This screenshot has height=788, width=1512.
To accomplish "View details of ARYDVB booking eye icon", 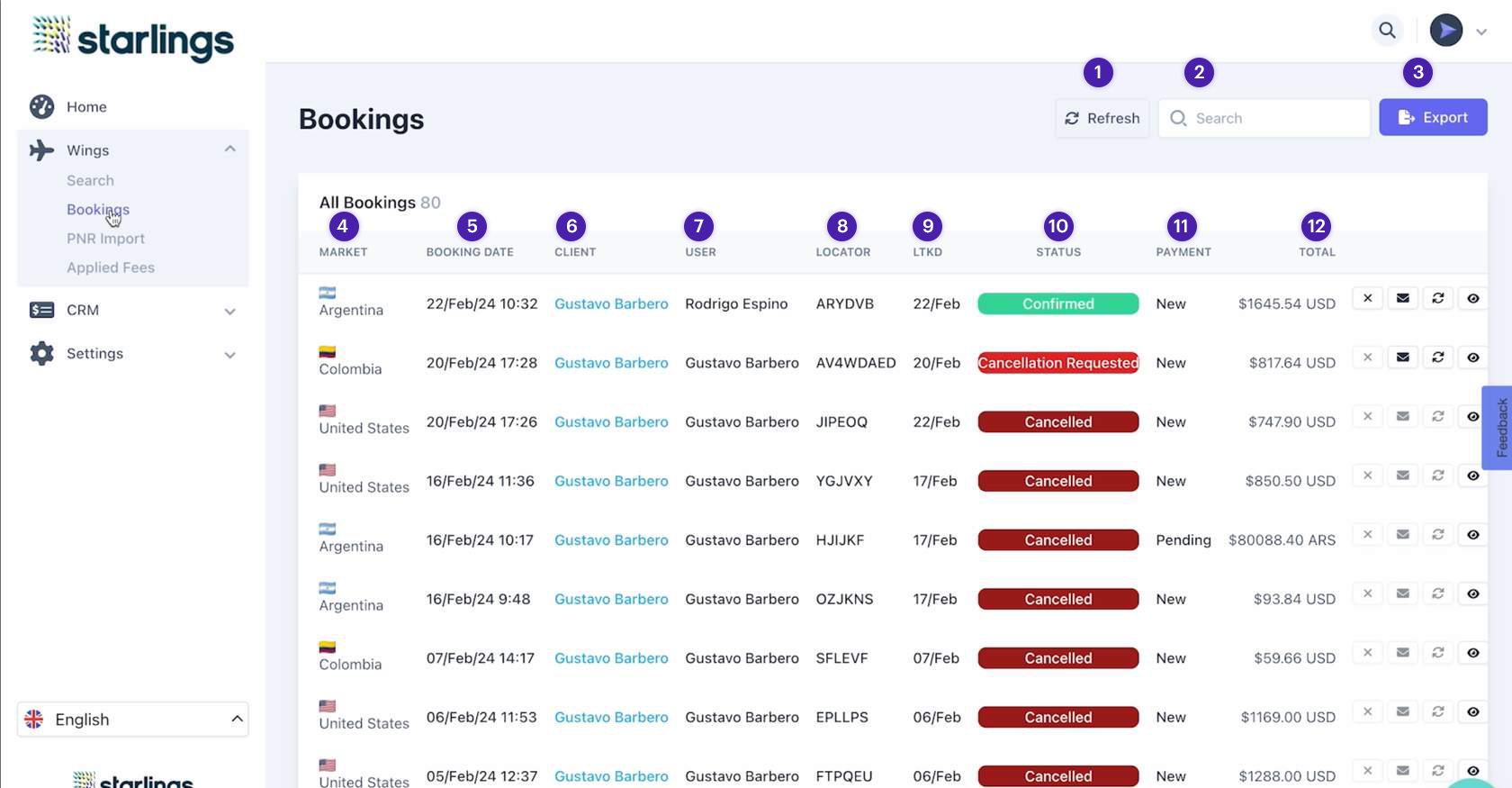I will tap(1472, 299).
